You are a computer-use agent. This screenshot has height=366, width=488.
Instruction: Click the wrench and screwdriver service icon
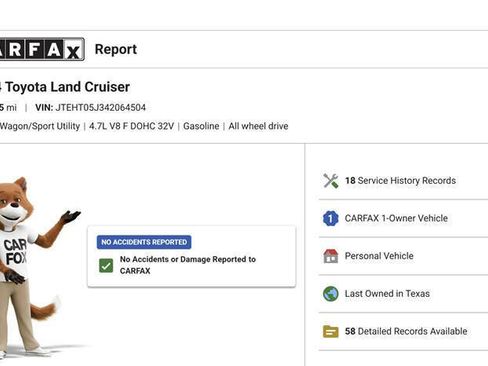pyautogui.click(x=331, y=181)
